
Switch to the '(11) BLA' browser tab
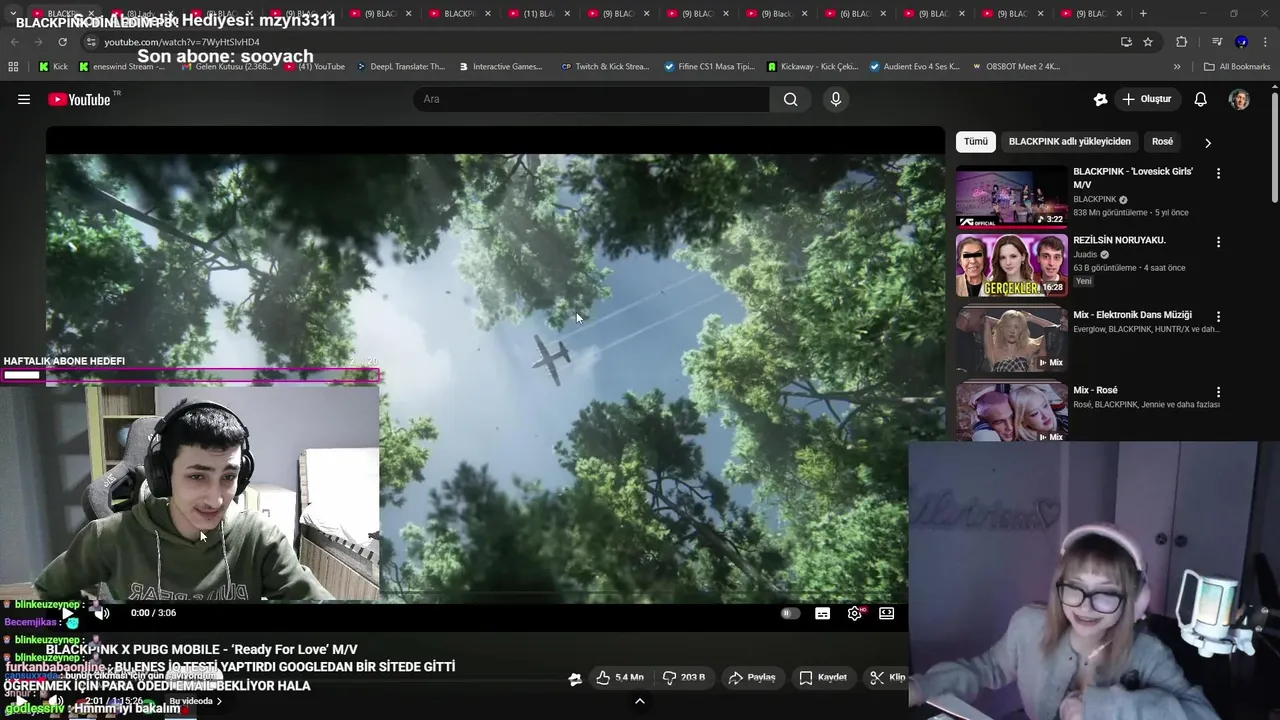click(539, 14)
